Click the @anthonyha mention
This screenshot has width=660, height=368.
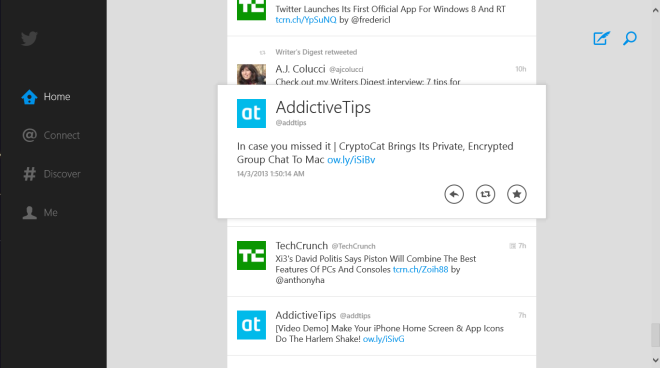tap(300, 280)
